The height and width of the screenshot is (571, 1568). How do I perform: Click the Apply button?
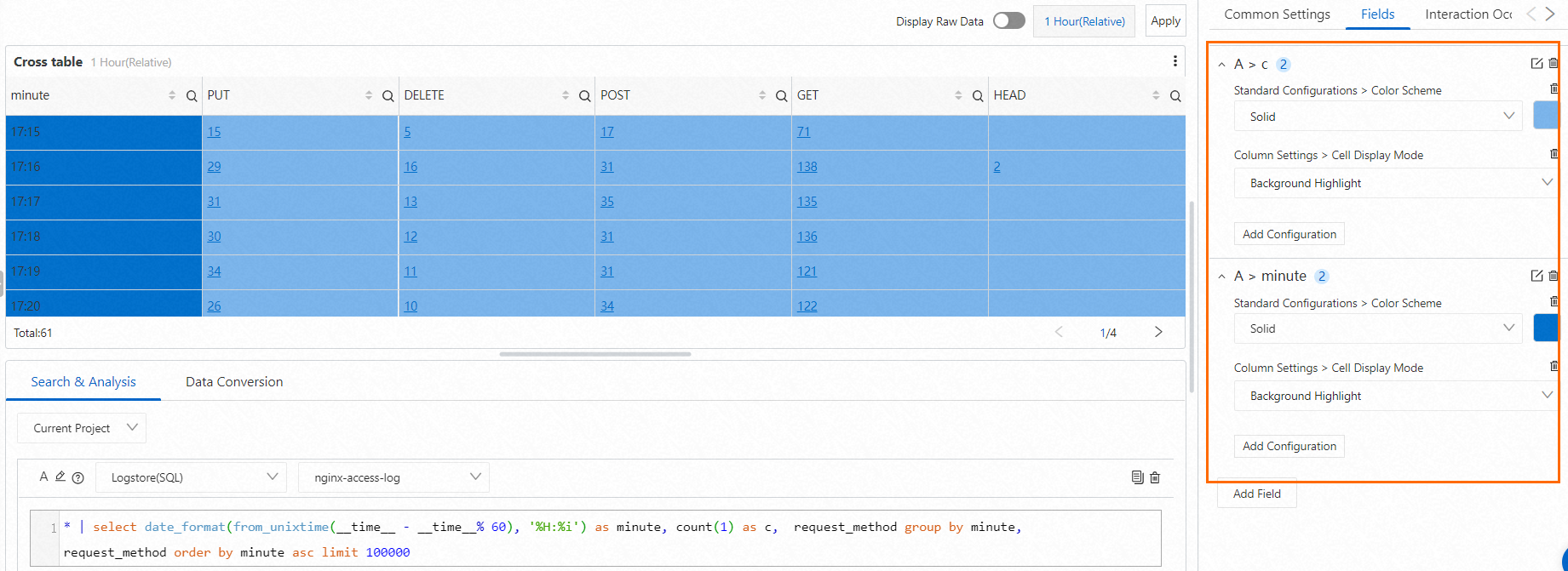[1165, 20]
